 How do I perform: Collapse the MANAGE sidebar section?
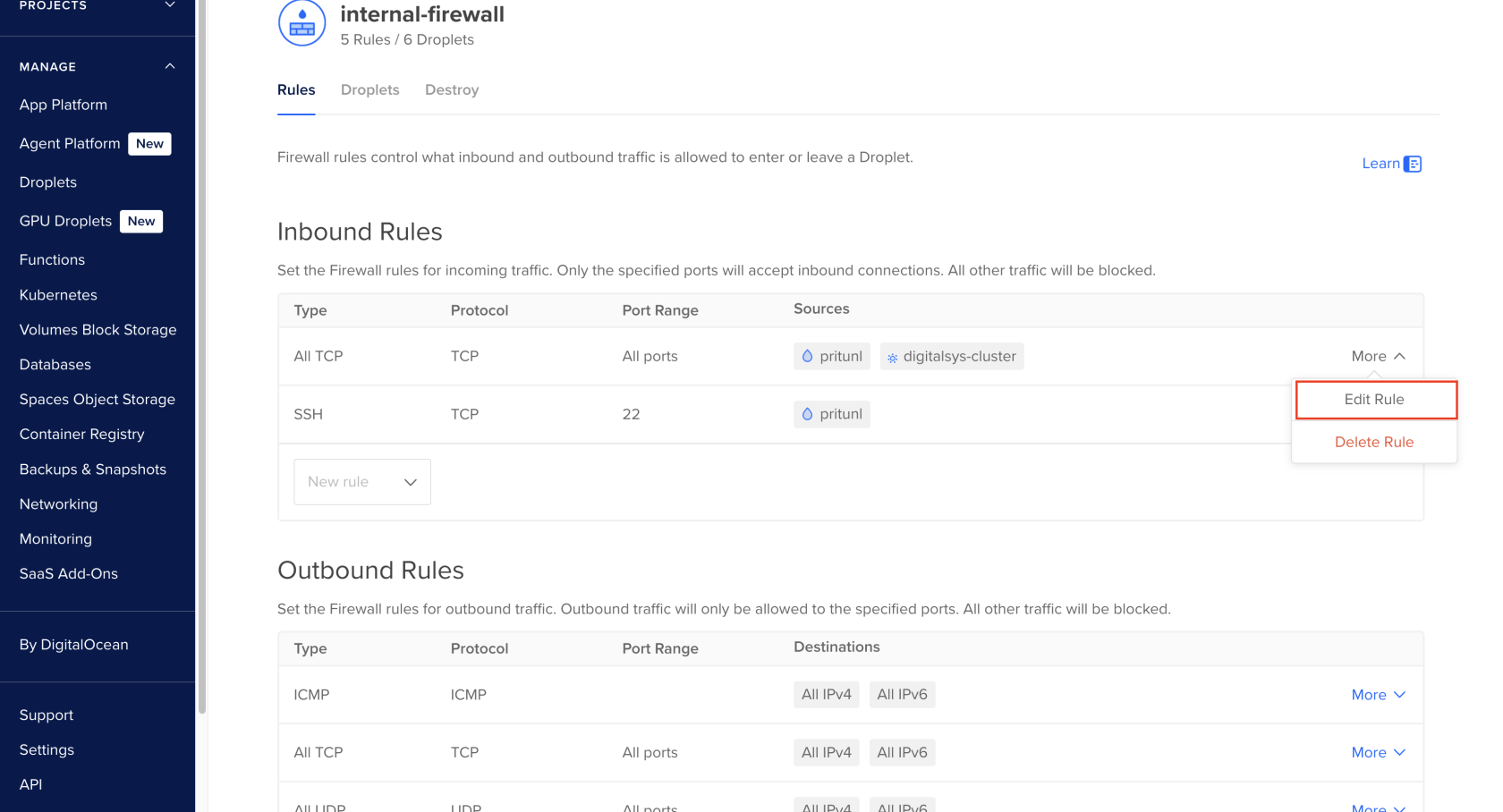coord(170,66)
